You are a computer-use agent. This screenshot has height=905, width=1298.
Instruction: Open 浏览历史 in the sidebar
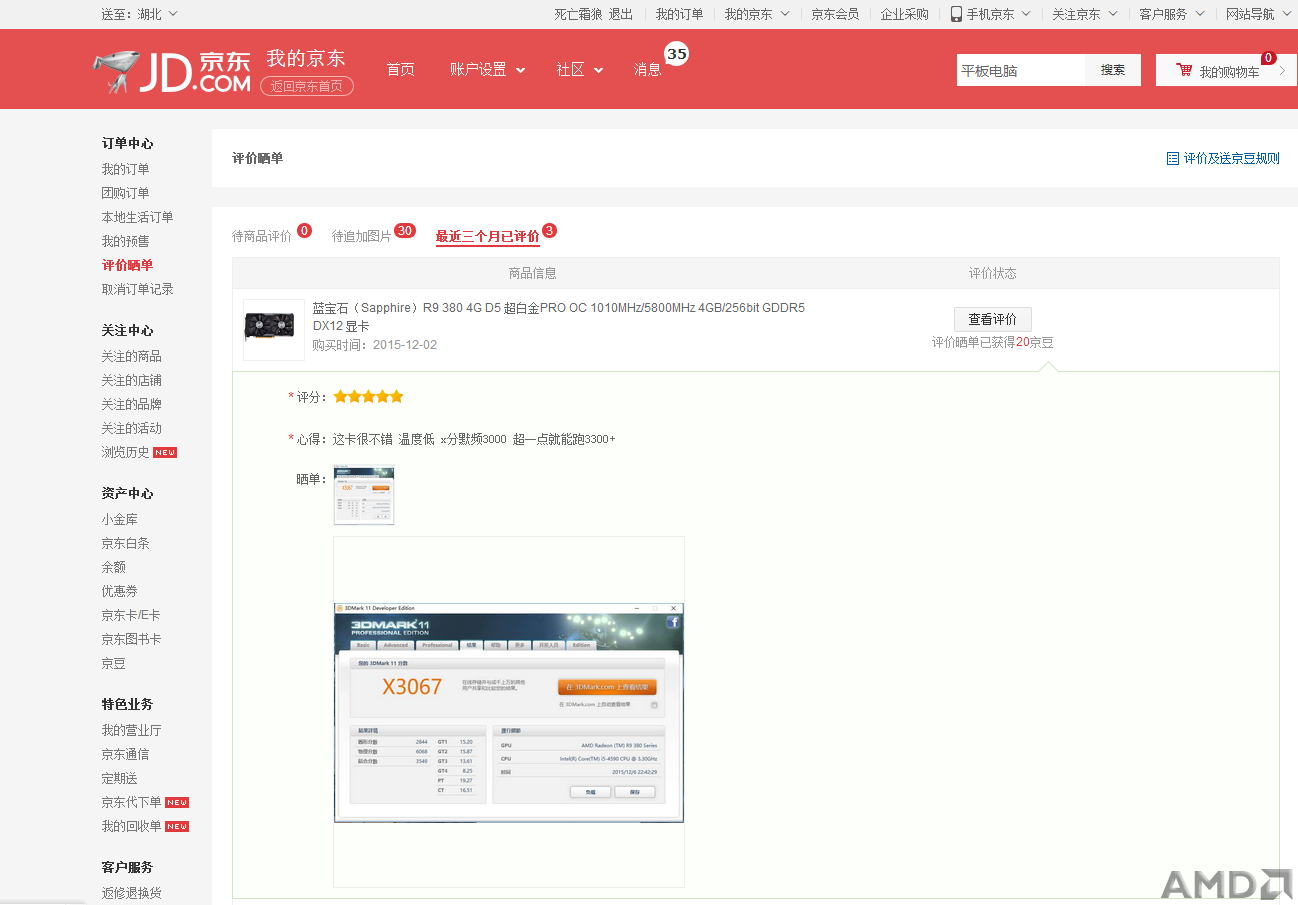point(125,452)
